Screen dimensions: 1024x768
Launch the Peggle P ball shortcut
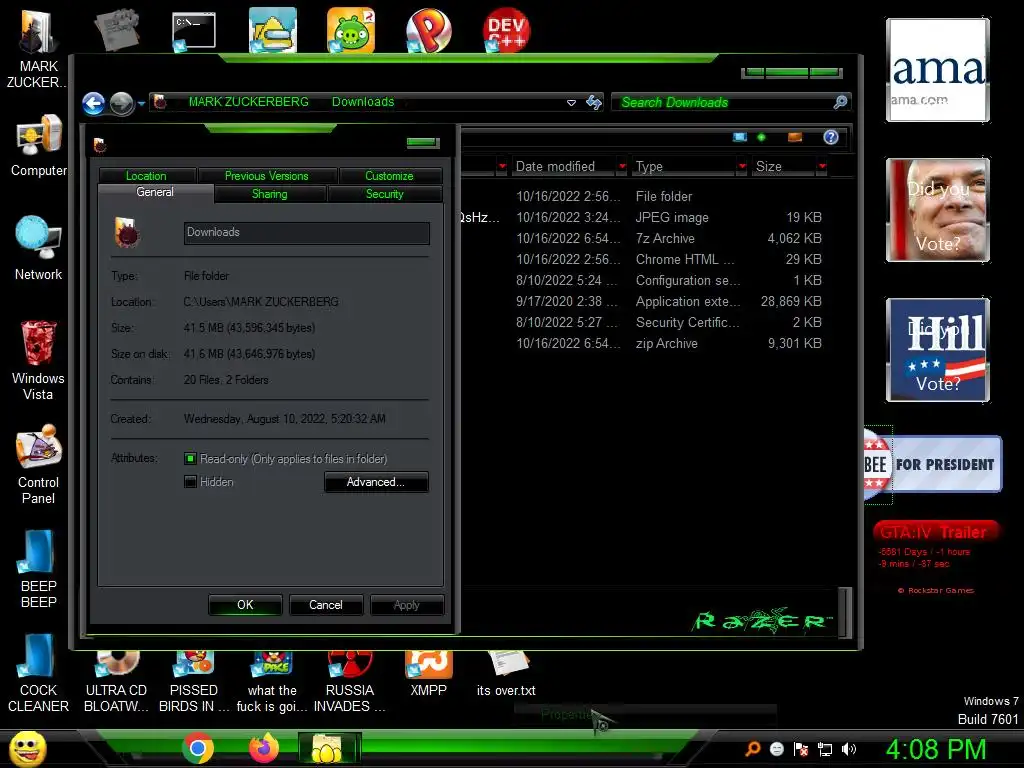[x=428, y=30]
